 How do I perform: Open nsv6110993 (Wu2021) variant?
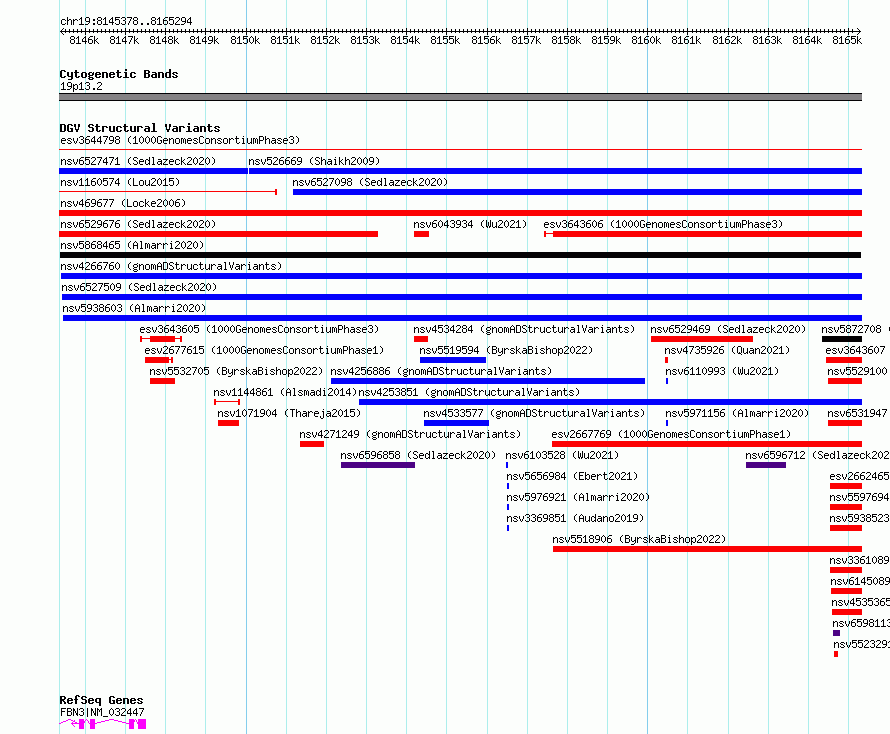point(722,371)
